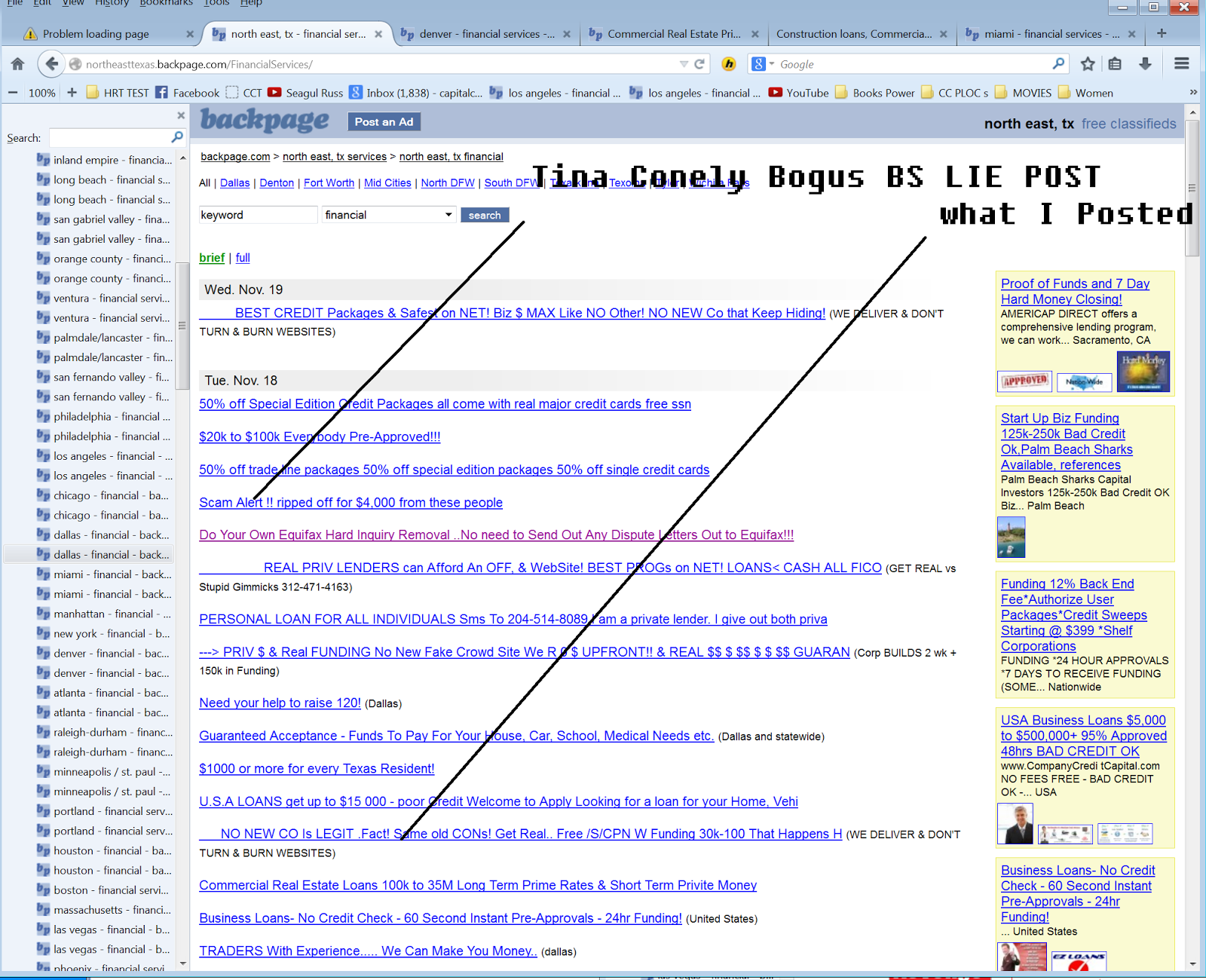The height and width of the screenshot is (980, 1206).
Task: Show more bookmarks via the overflow chevron
Action: [x=1192, y=93]
